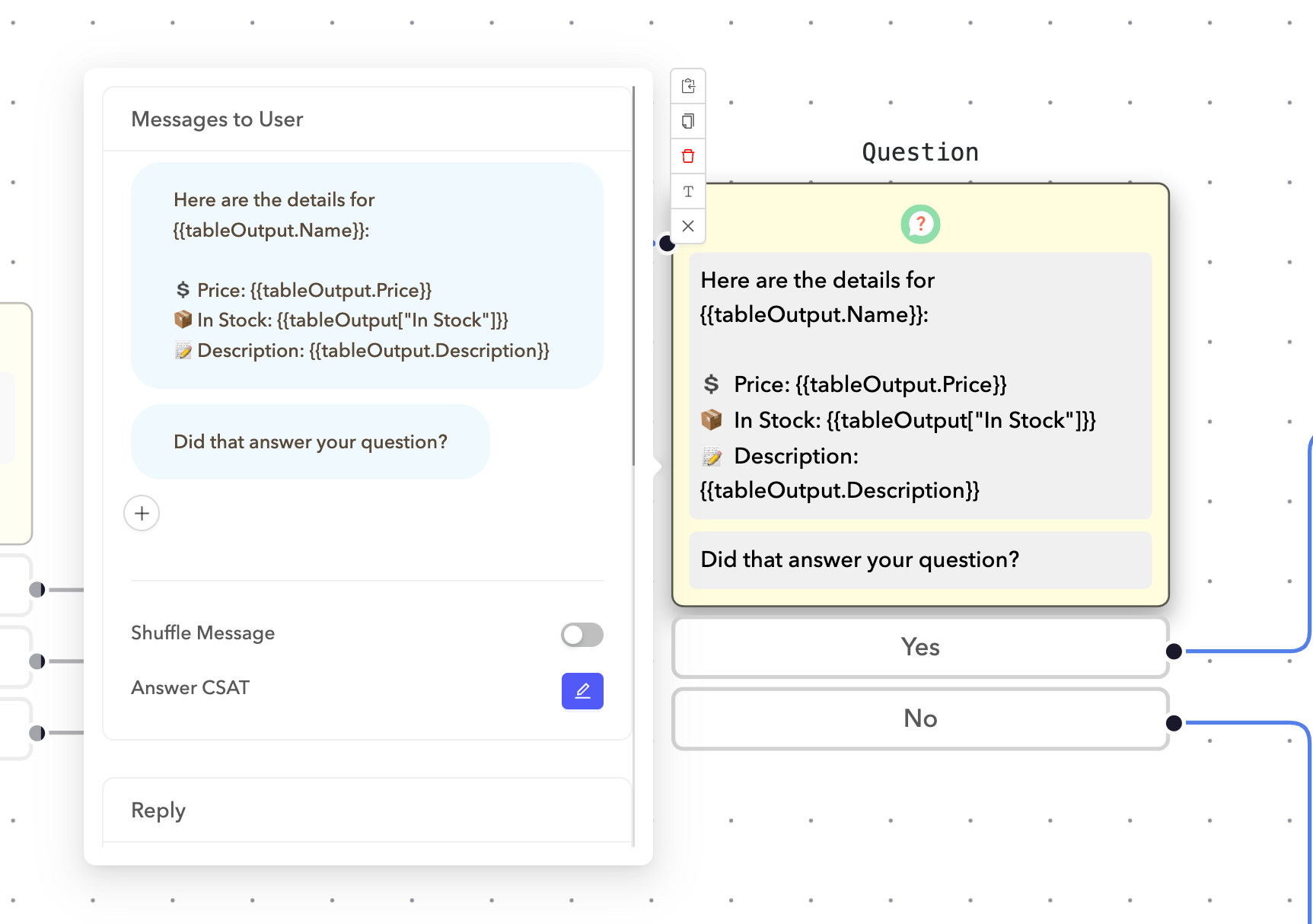
Task: Click the green question mark node icon
Action: click(920, 225)
